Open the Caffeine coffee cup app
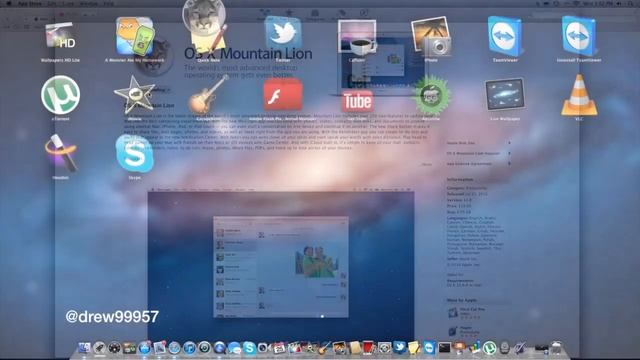The width and height of the screenshot is (640, 360). [x=357, y=37]
